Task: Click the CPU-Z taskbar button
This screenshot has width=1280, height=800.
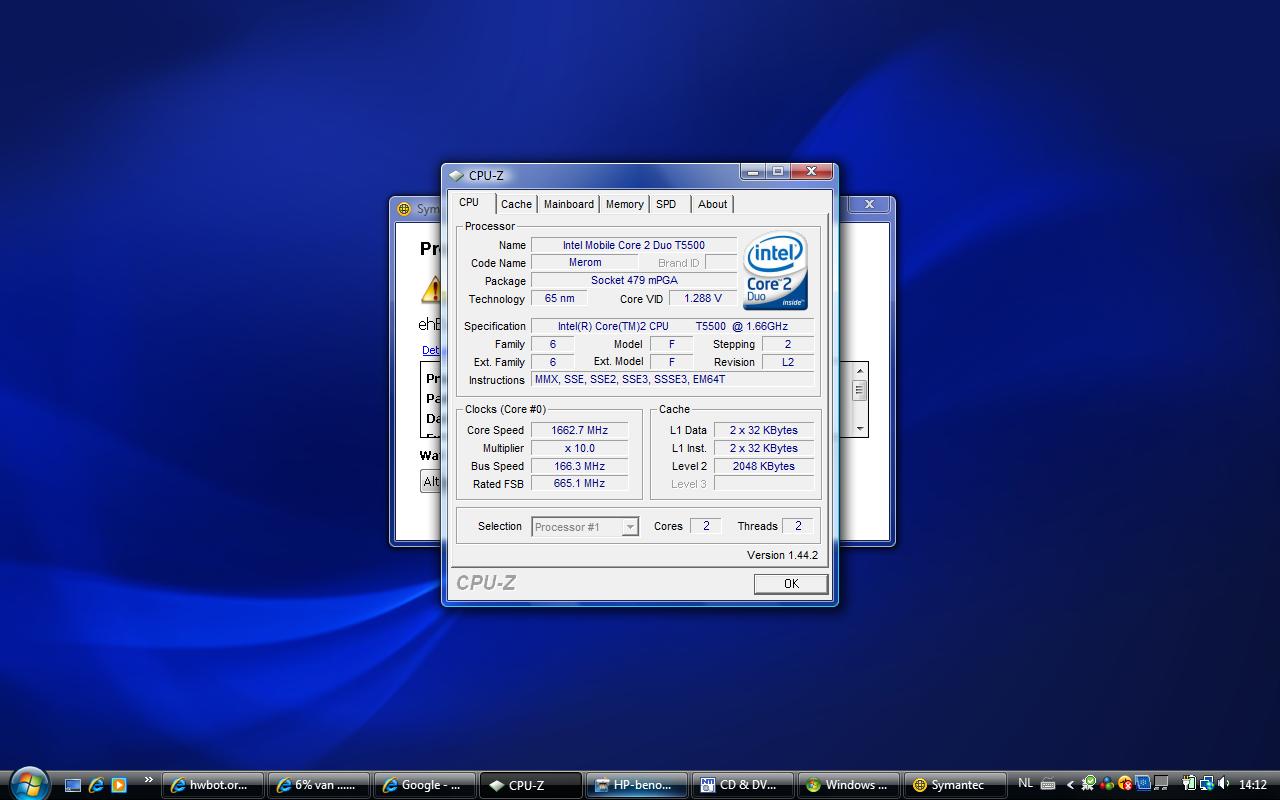Action: pos(531,785)
